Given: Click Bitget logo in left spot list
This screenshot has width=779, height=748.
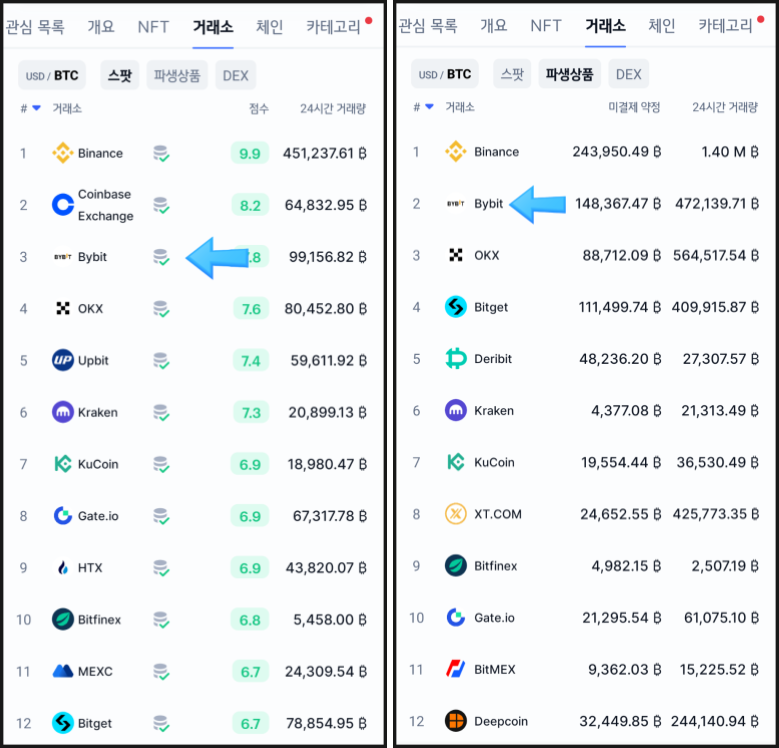Looking at the screenshot, I should pyautogui.click(x=63, y=723).
